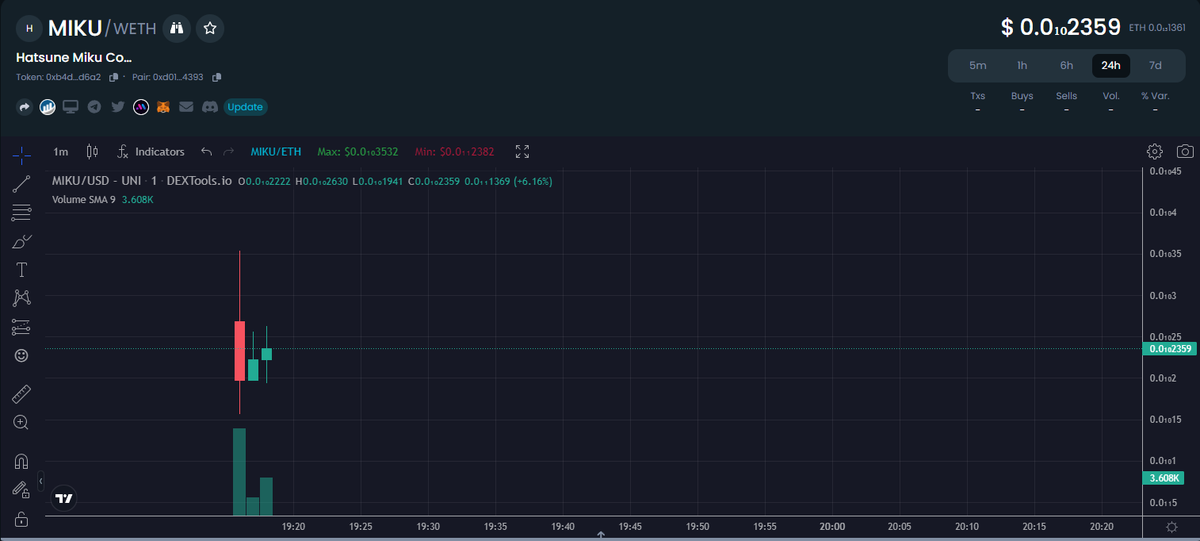Click the email envelope icon
The height and width of the screenshot is (541, 1200).
click(x=187, y=106)
